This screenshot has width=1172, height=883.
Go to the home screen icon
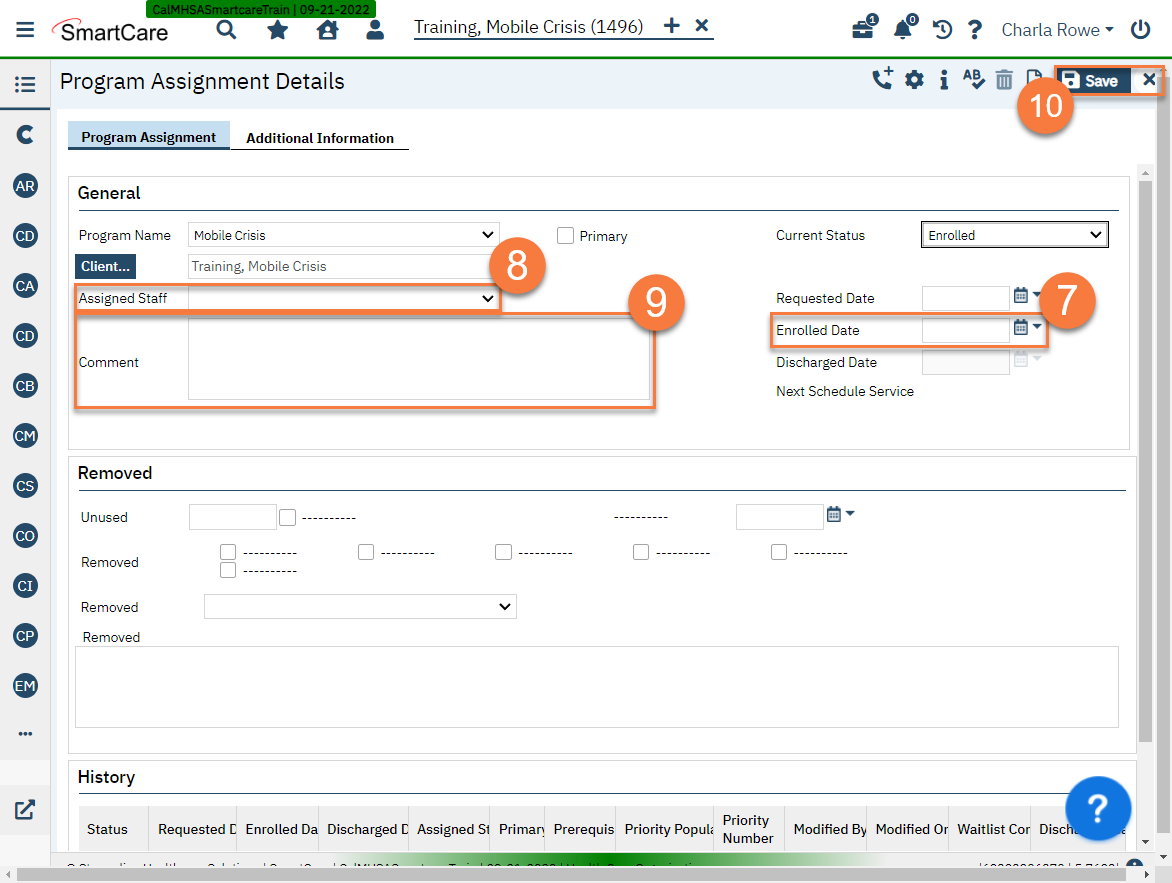click(x=327, y=30)
